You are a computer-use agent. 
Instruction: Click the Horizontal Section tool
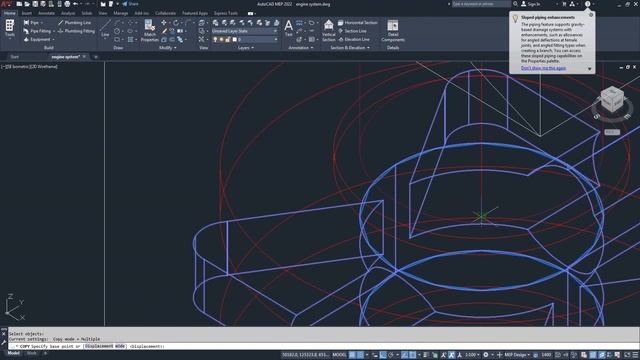click(x=358, y=23)
